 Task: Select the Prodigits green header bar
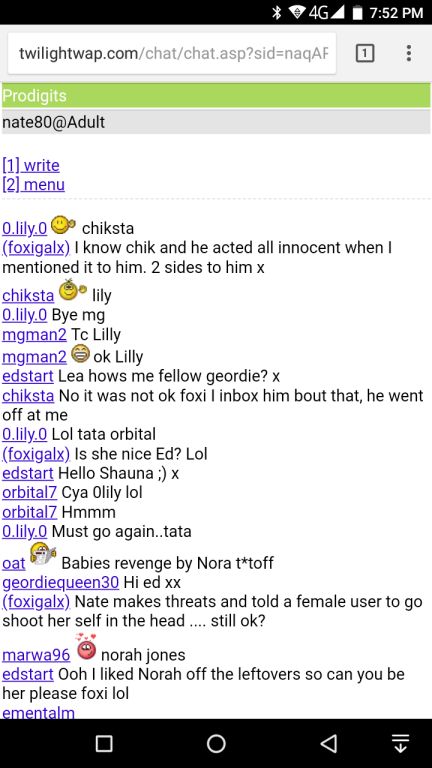coord(216,96)
